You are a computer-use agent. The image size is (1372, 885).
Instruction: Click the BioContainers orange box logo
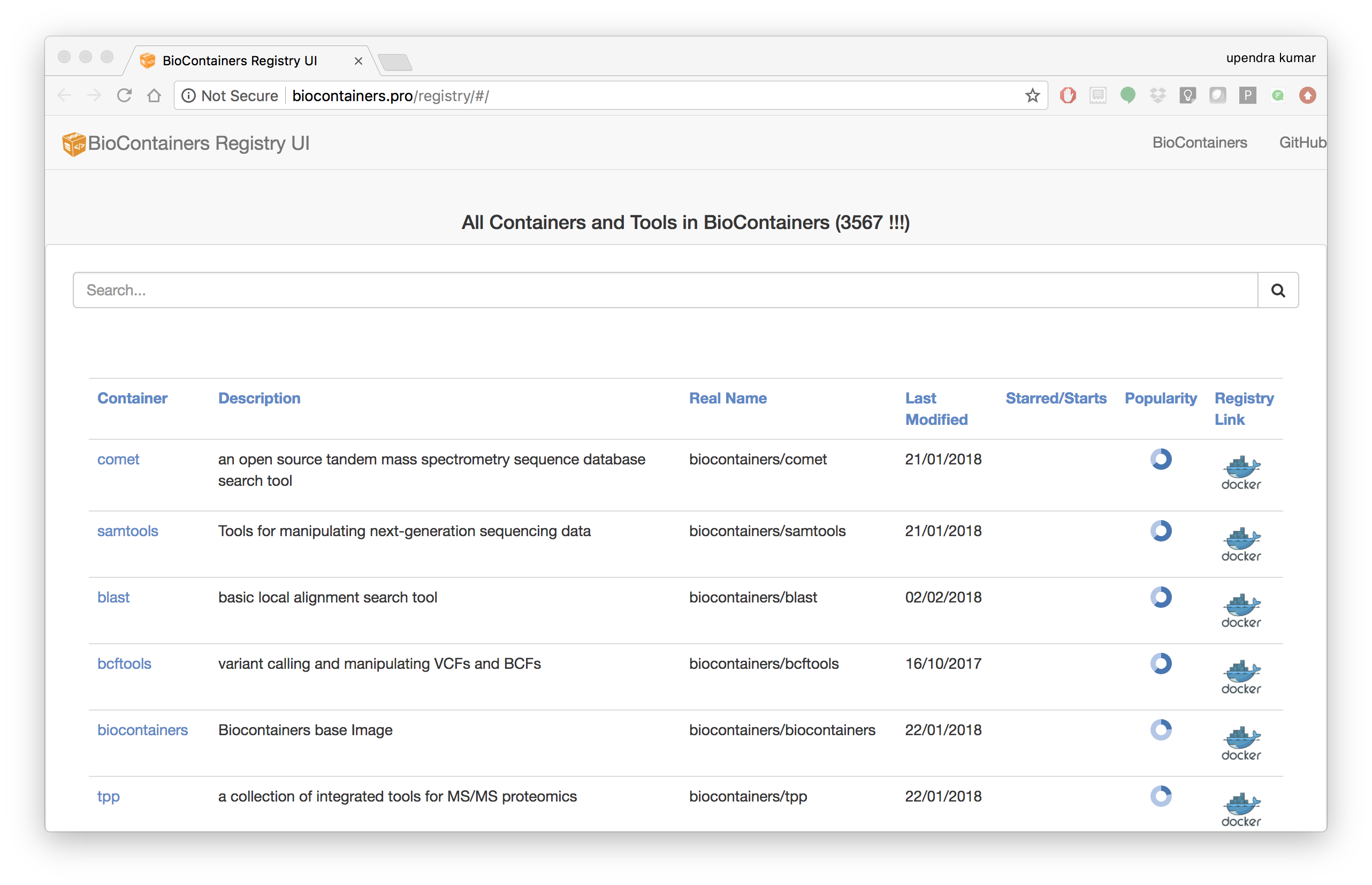click(x=73, y=144)
